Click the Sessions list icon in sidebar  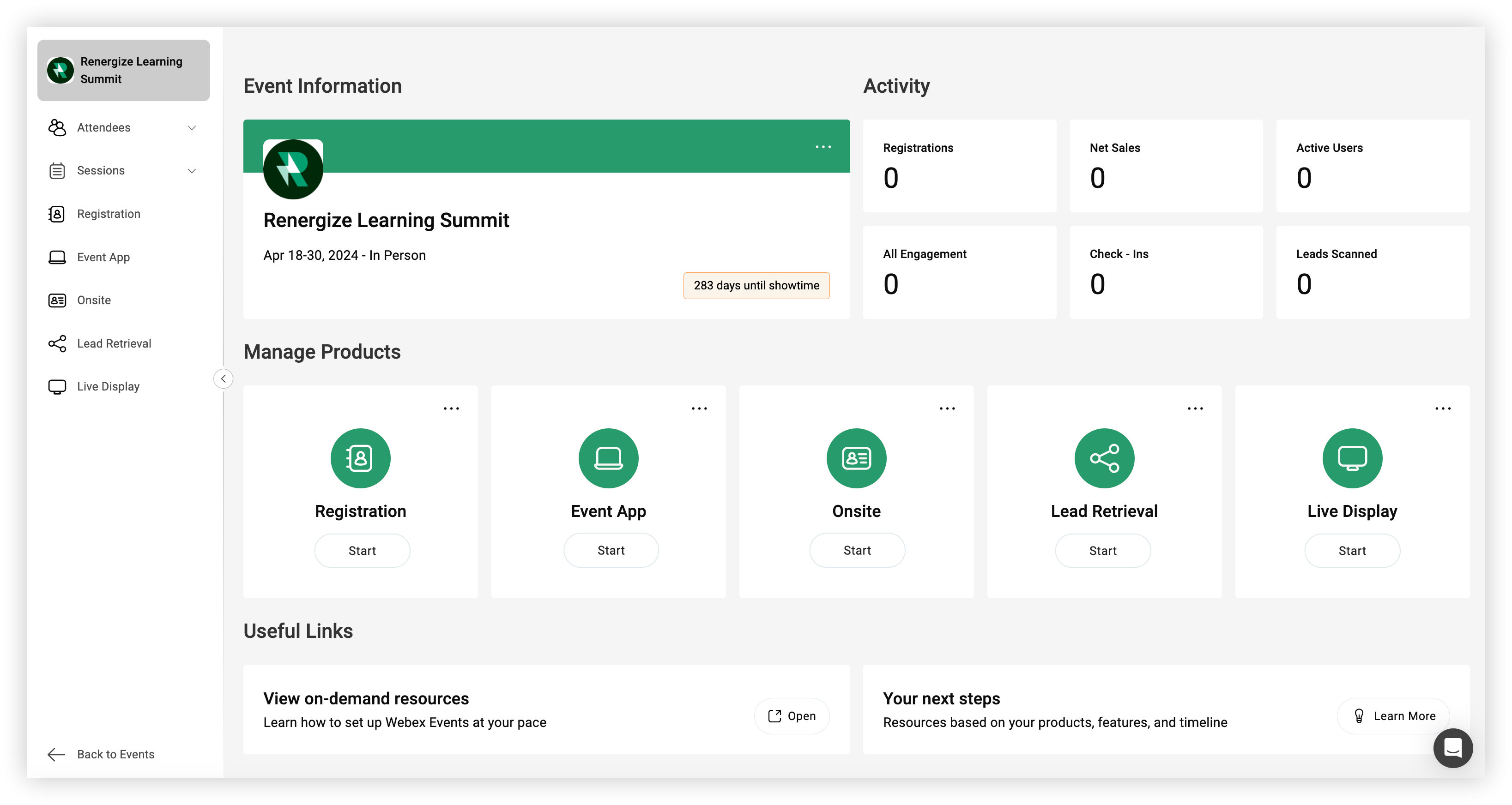click(57, 171)
